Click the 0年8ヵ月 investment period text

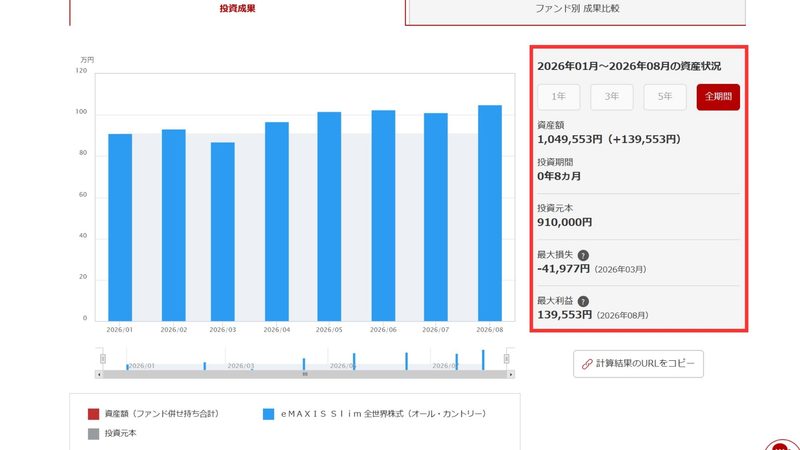[559, 176]
